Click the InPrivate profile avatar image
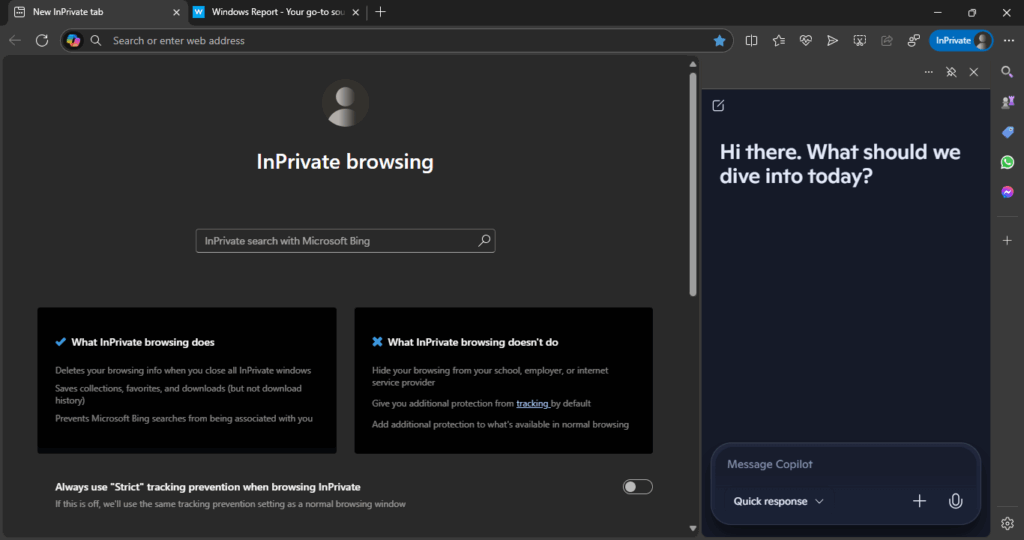The width and height of the screenshot is (1024, 540). [345, 103]
